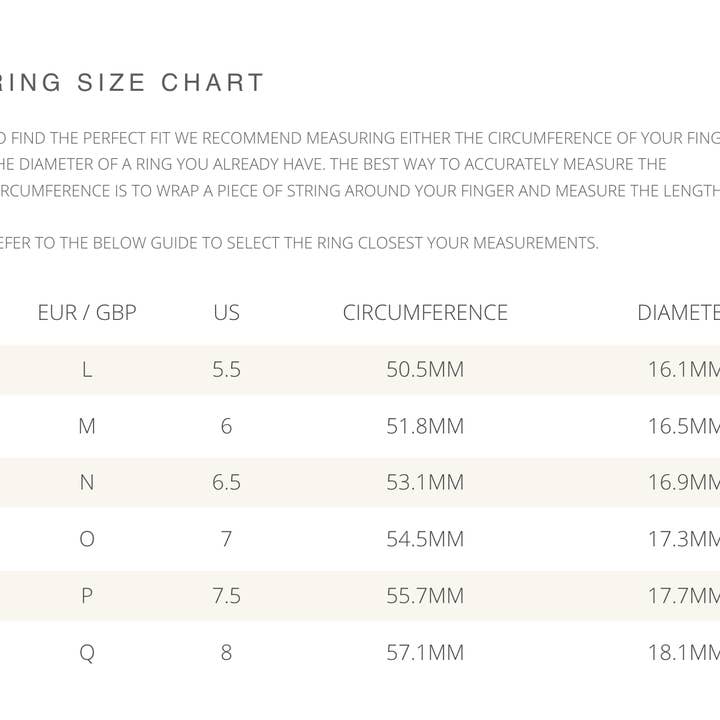Viewport: 720px width, 720px height.
Task: Click the "Refer to the below guide" sentence
Action: 300,243
